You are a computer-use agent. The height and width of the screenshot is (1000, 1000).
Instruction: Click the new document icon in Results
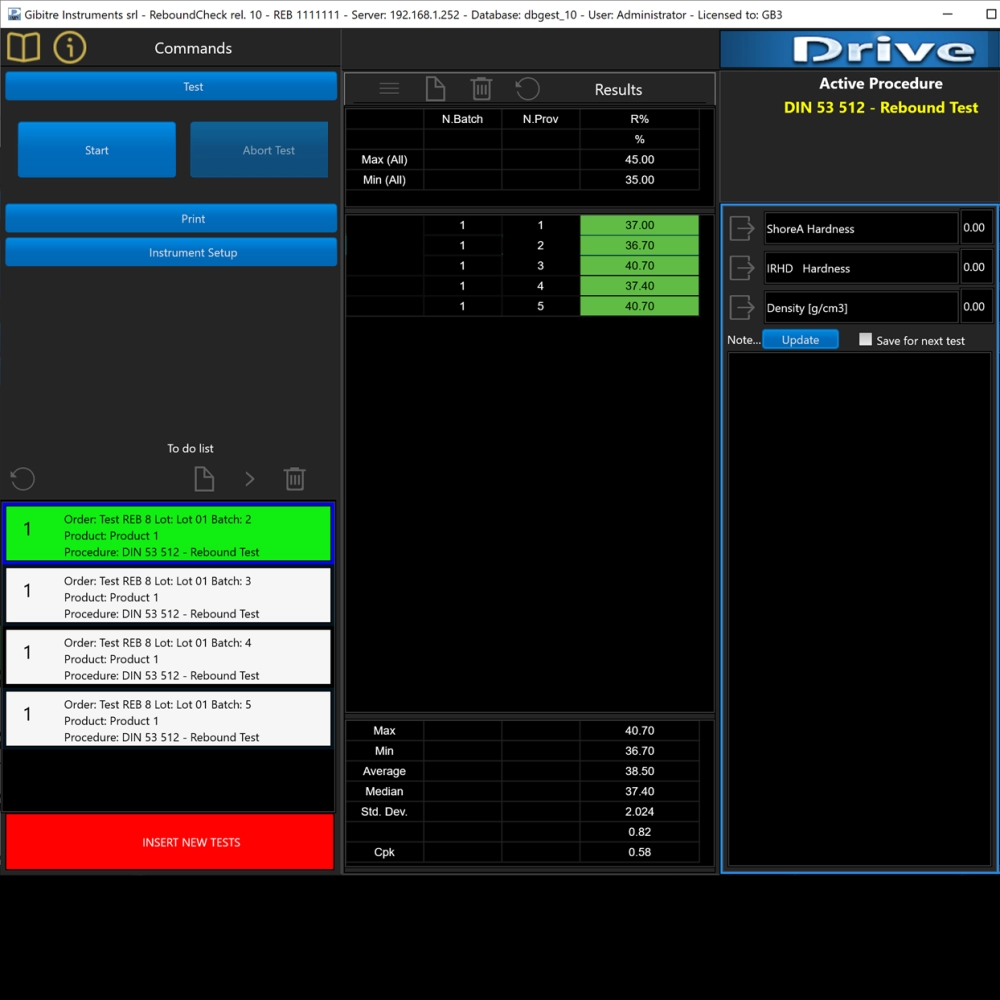(x=435, y=89)
